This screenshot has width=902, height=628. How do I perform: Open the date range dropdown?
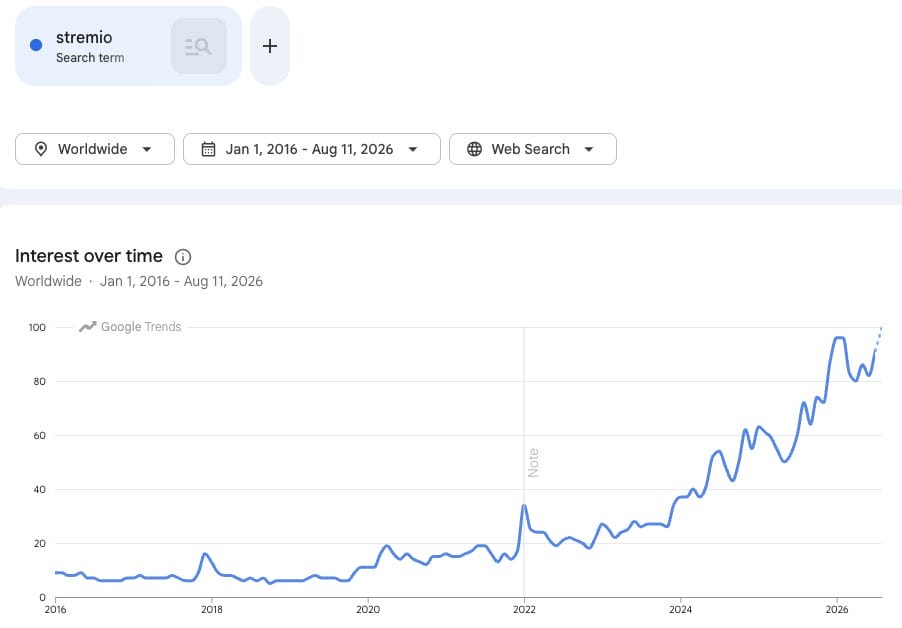tap(312, 149)
